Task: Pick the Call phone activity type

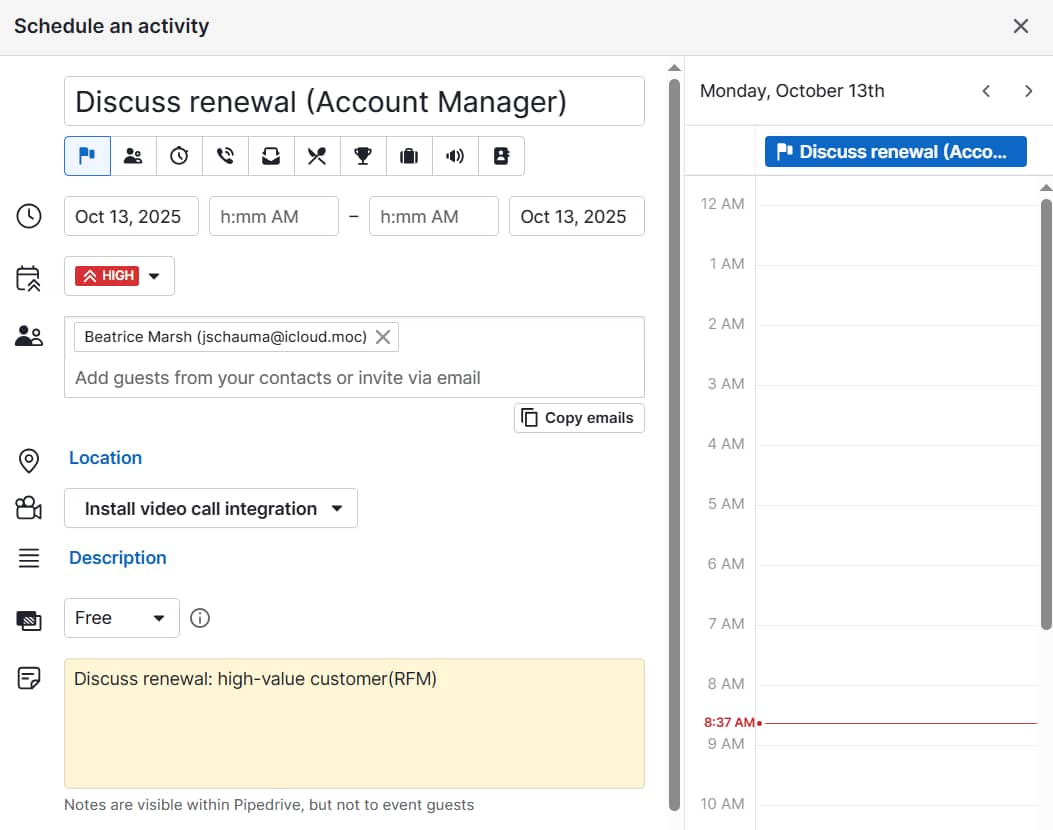Action: pyautogui.click(x=225, y=156)
